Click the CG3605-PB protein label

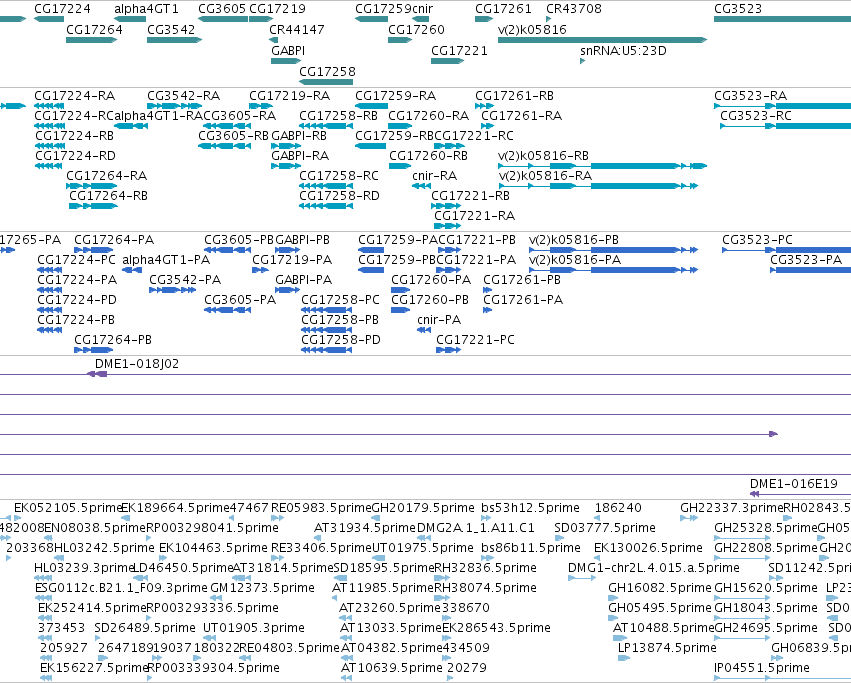pos(239,240)
